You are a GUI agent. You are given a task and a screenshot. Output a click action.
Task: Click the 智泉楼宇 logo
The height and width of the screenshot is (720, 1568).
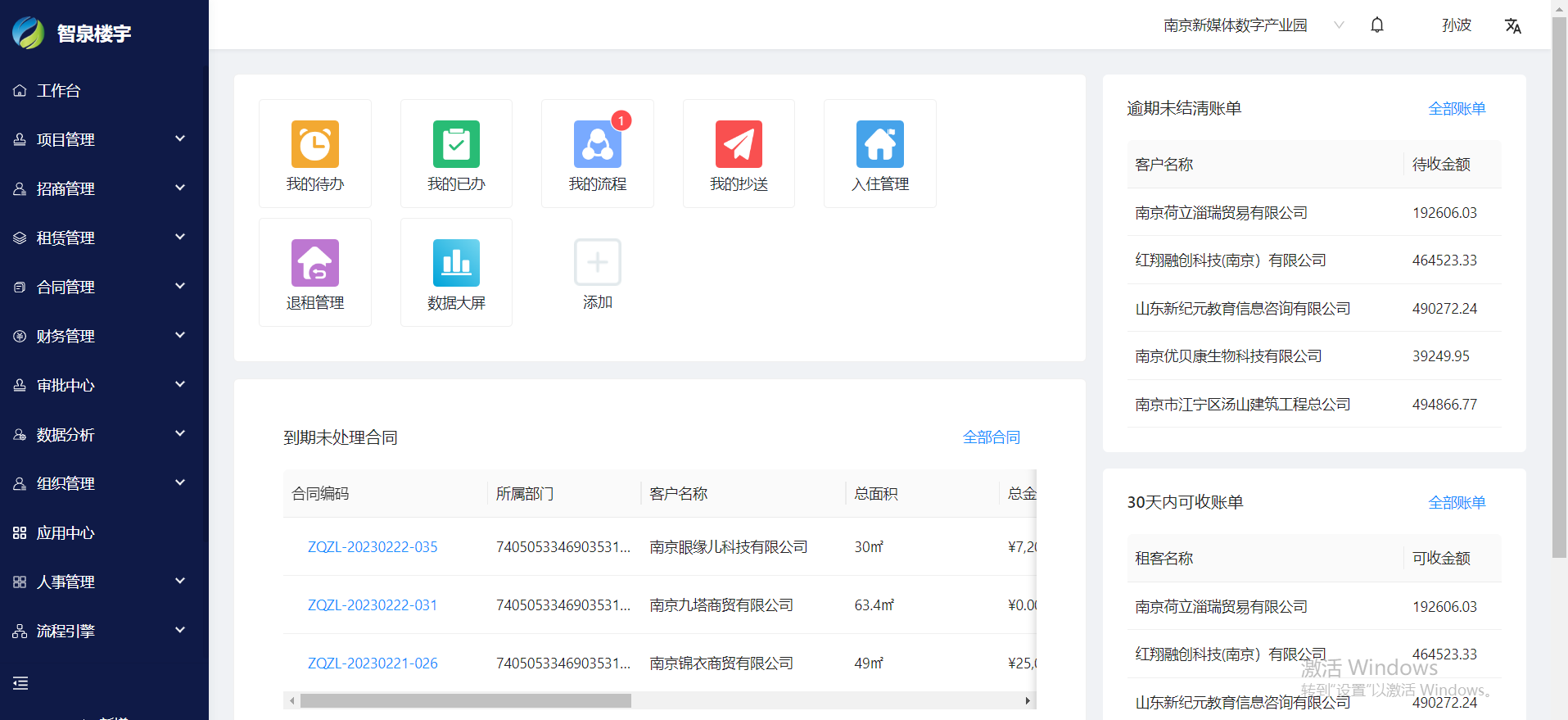click(x=29, y=34)
